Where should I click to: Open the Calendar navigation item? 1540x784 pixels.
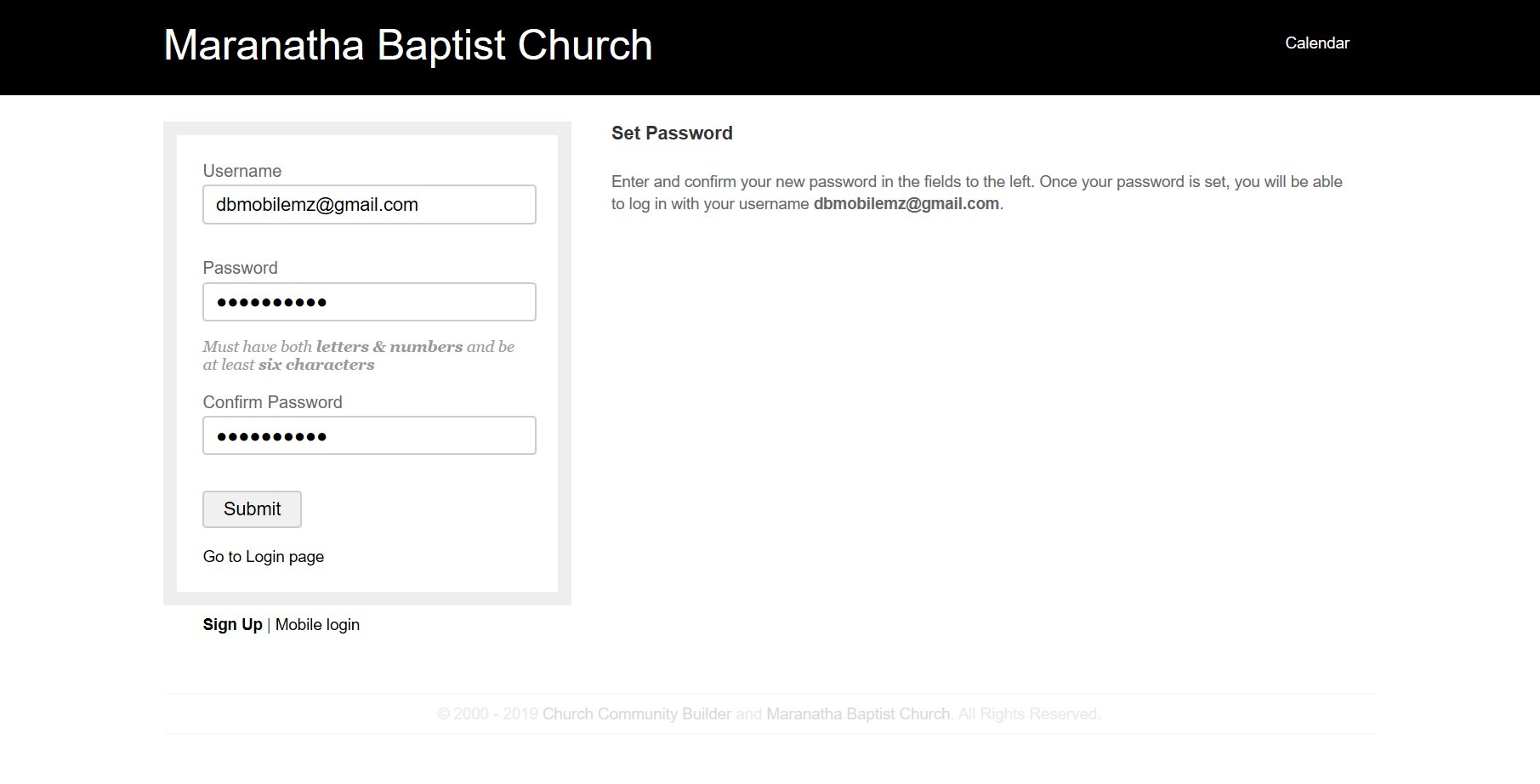(1316, 43)
